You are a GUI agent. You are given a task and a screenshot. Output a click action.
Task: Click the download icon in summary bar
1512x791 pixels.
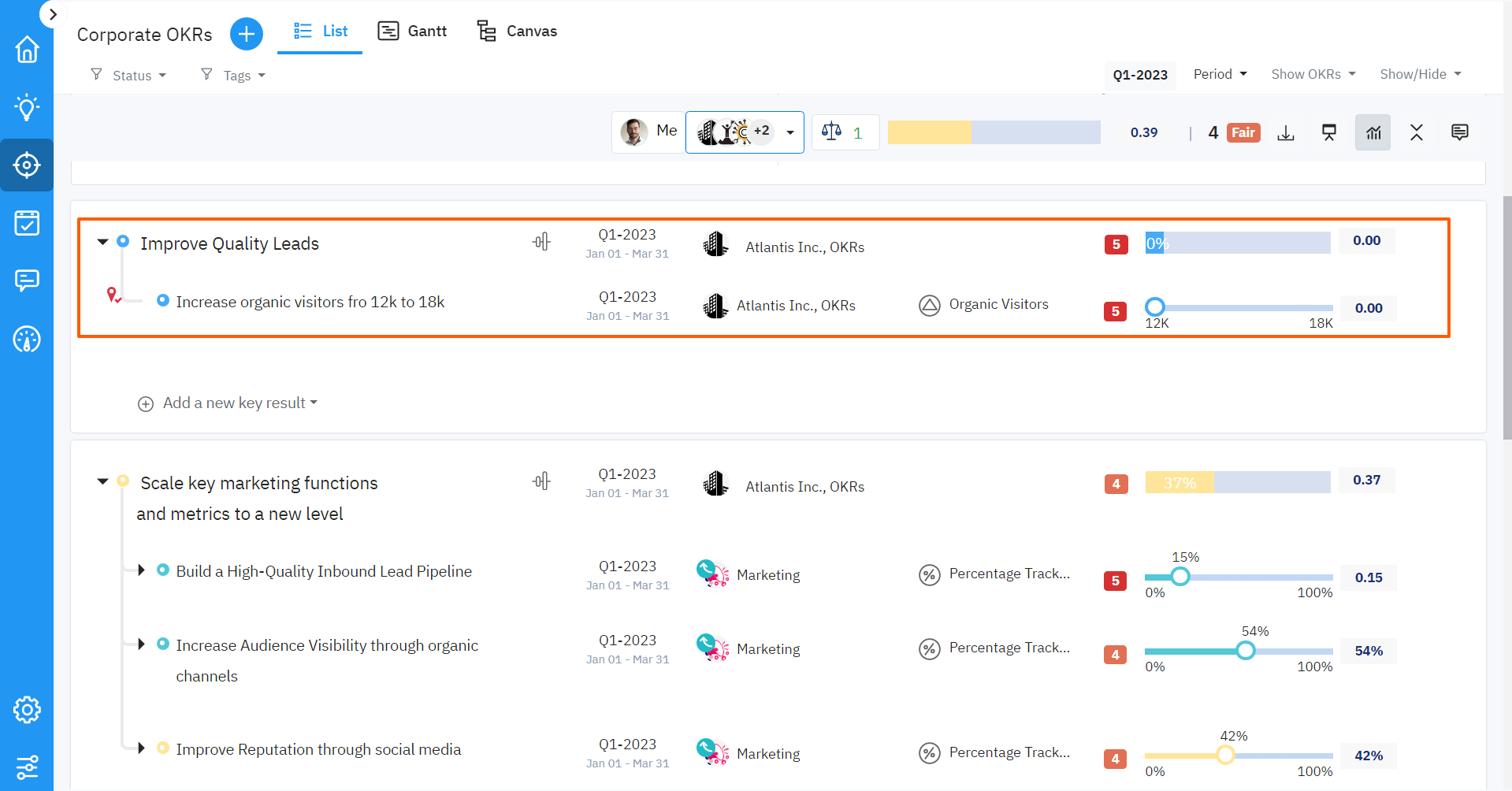[x=1286, y=132]
